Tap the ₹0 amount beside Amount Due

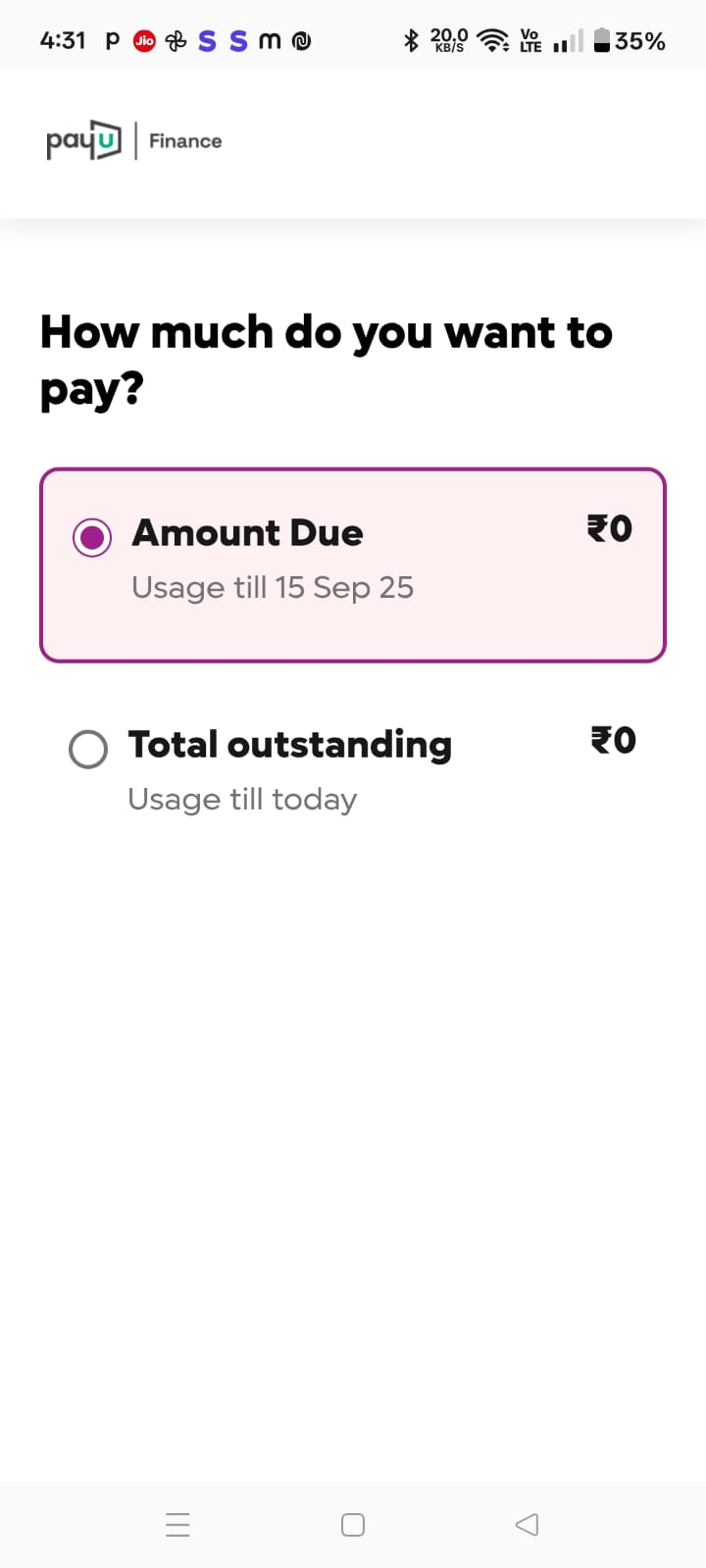pos(609,529)
